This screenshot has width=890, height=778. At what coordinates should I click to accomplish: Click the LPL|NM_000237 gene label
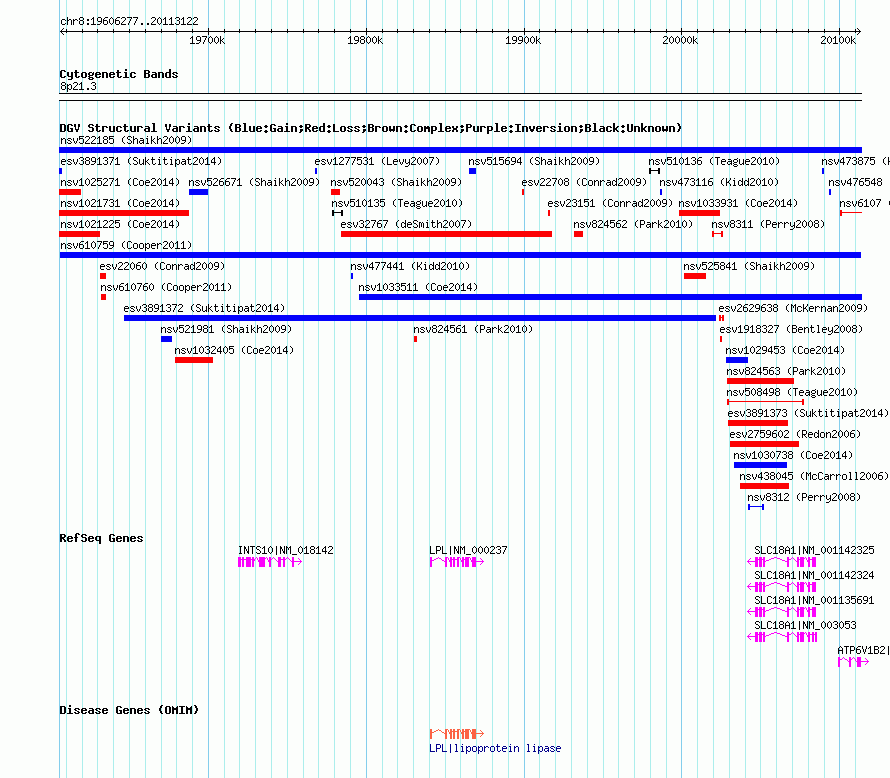click(x=468, y=550)
